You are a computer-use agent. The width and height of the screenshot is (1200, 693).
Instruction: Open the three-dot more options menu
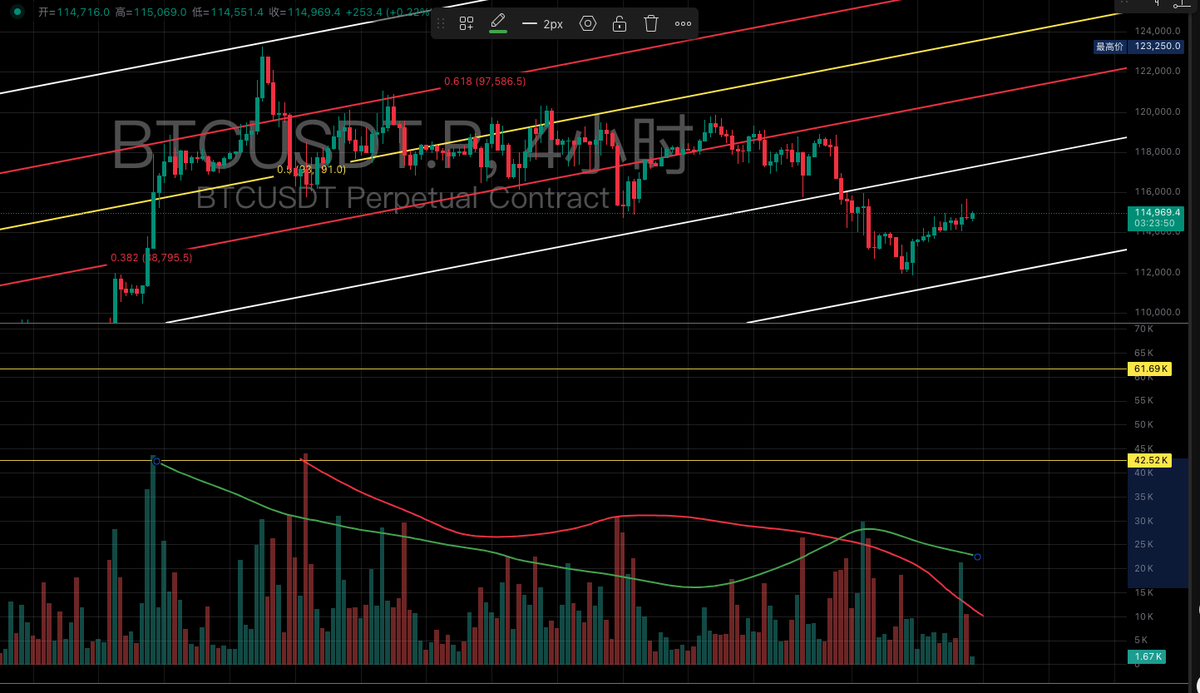tap(683, 23)
